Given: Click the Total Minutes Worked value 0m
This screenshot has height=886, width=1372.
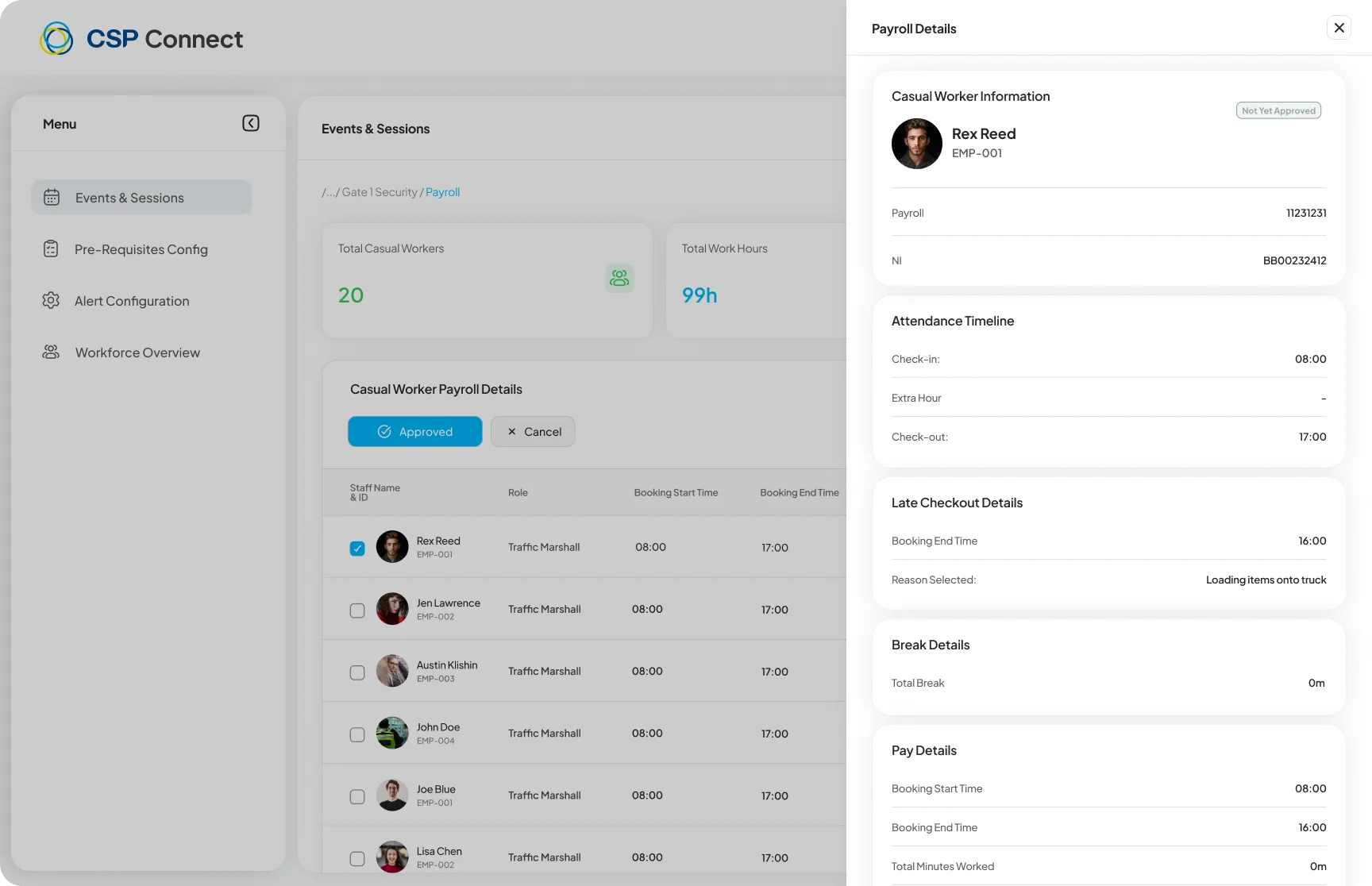Looking at the screenshot, I should (x=1318, y=866).
